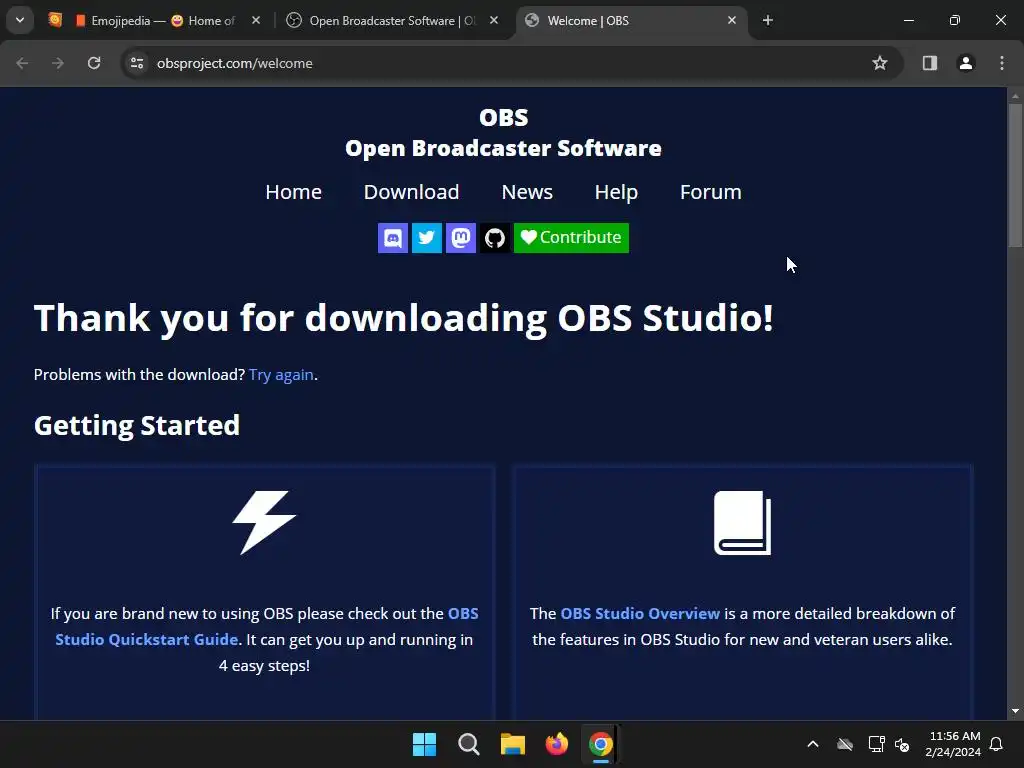1024x768 pixels.
Task: Show hidden system tray icons chevron
Action: [813, 744]
